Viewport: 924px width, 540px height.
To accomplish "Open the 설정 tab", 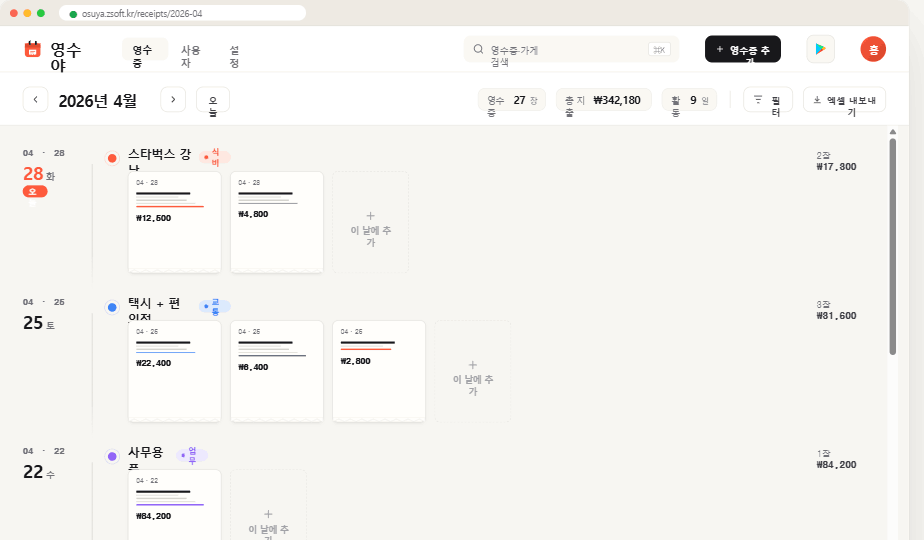I will pyautogui.click(x=234, y=56).
